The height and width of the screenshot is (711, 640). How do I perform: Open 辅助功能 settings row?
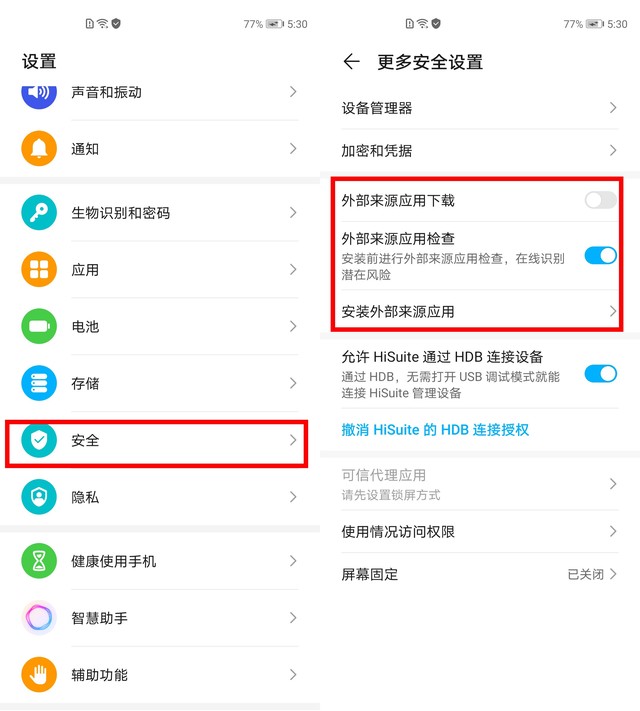(160, 675)
